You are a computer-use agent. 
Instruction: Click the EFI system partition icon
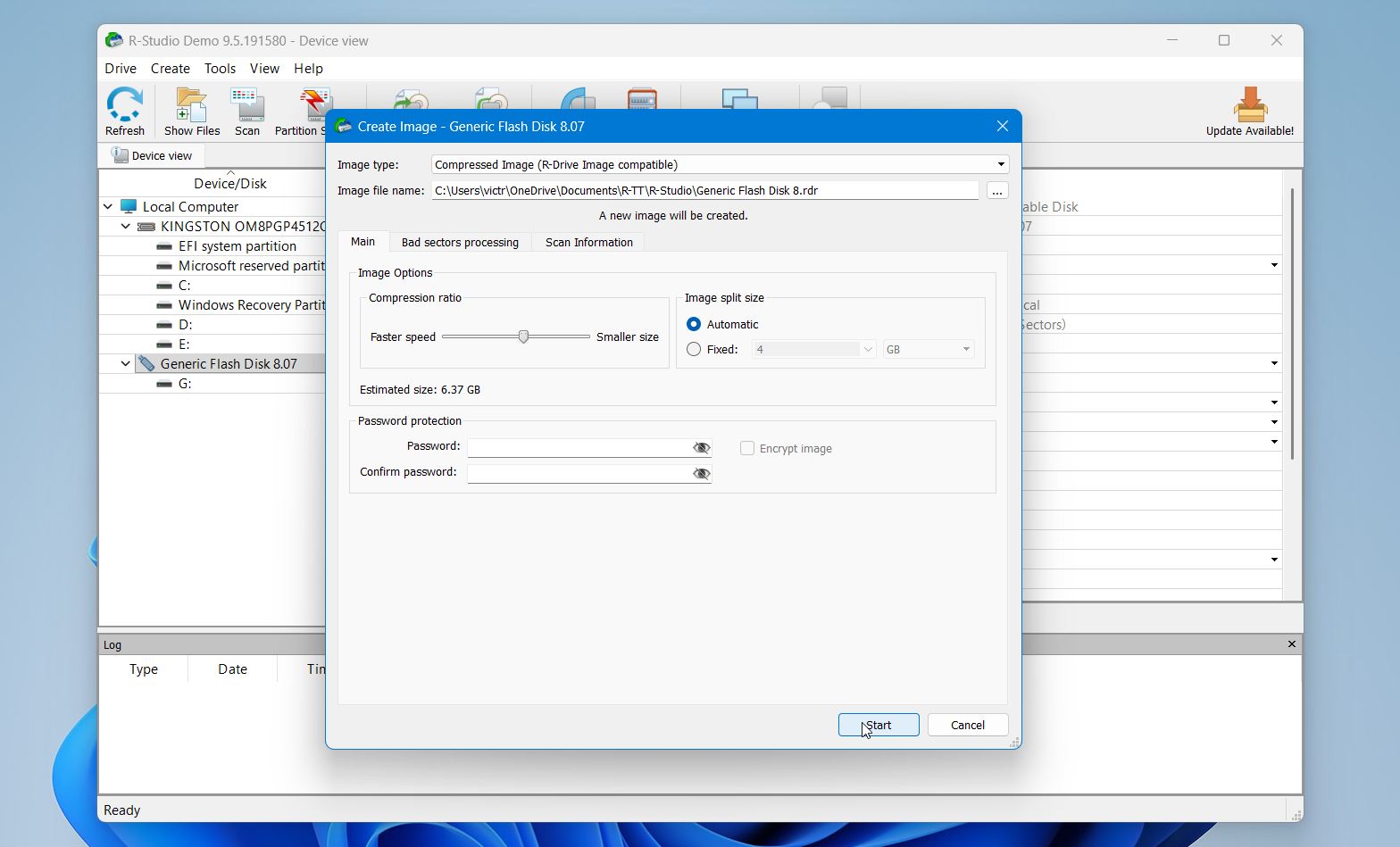(x=164, y=246)
